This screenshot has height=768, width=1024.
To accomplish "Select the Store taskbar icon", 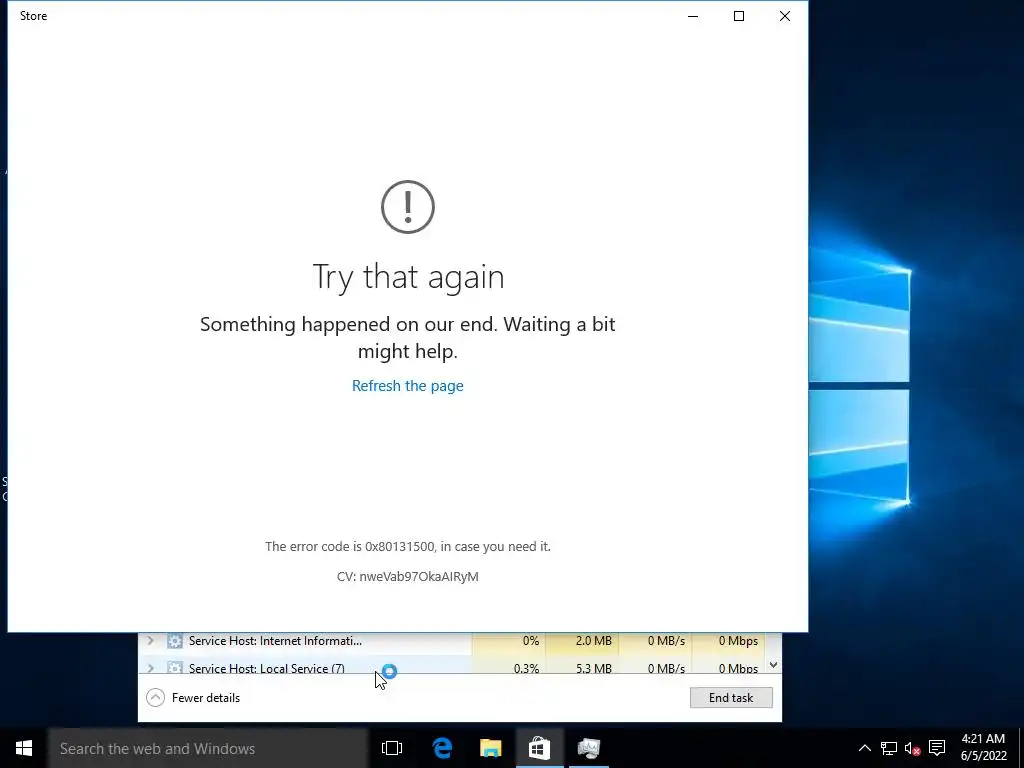I will 539,748.
